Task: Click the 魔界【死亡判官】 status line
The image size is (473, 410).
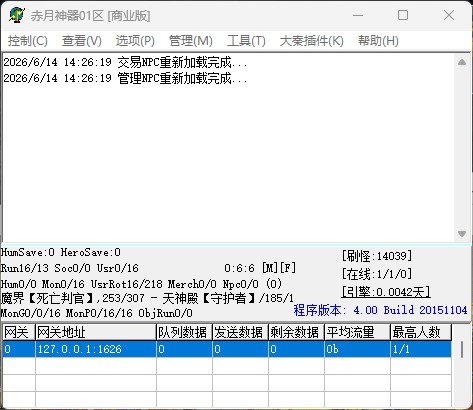Action: [x=147, y=298]
